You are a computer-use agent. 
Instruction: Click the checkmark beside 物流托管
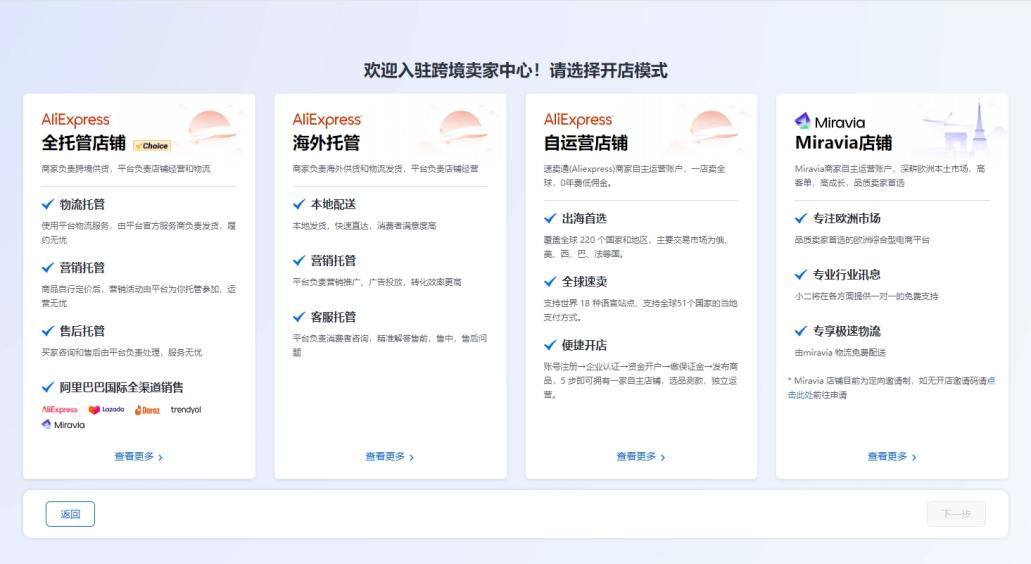[47, 204]
